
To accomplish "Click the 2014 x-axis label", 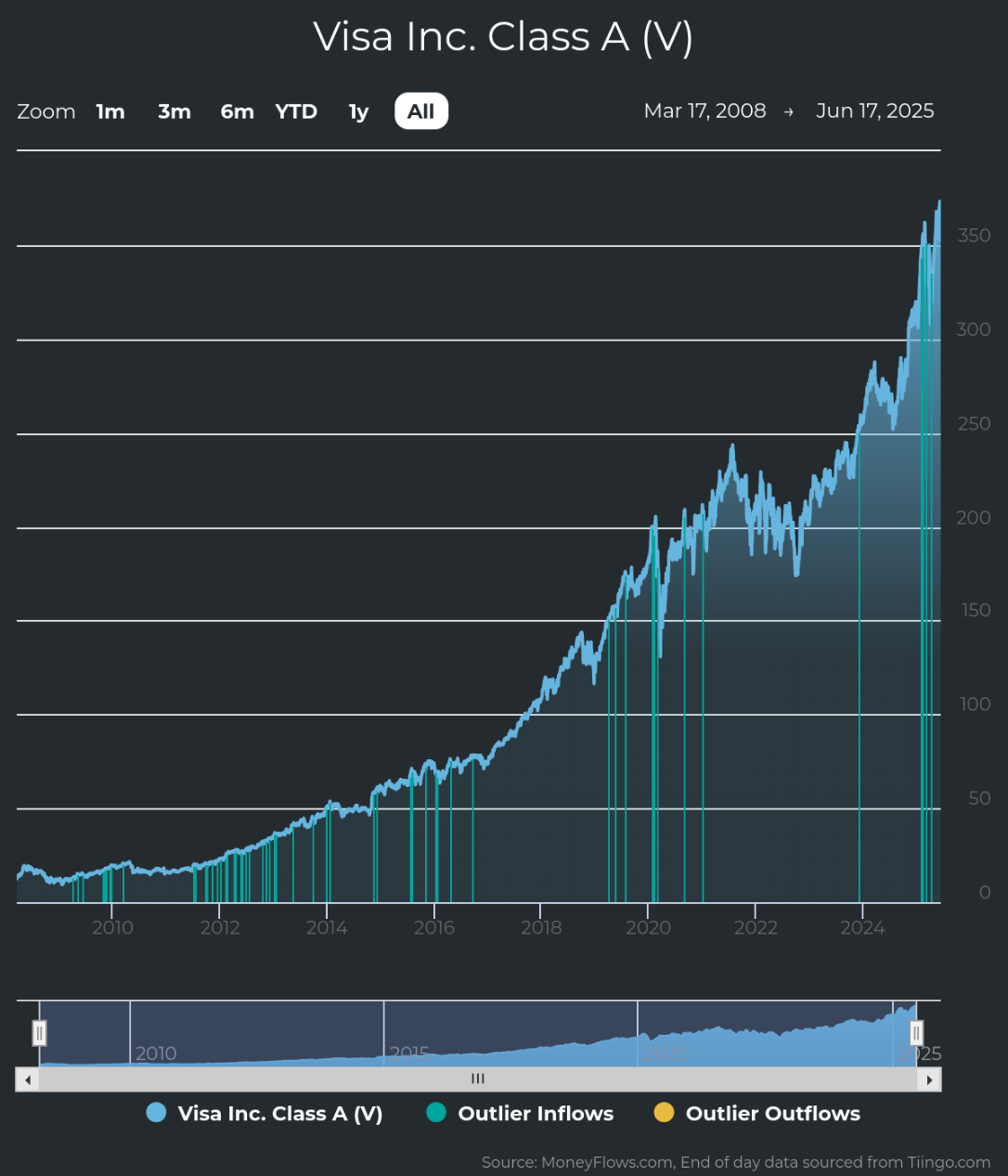I will 327,927.
